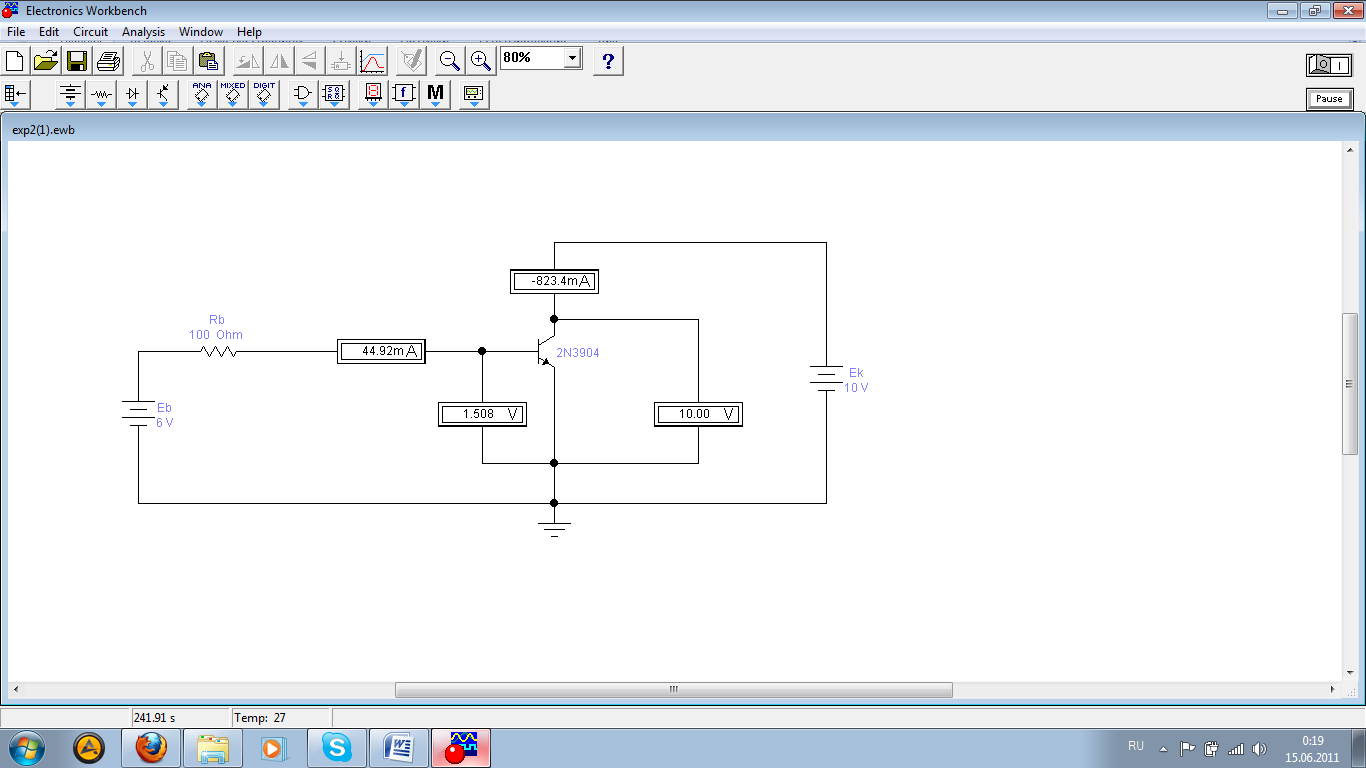Open an existing circuit file
This screenshot has width=1366, height=768.
[x=46, y=61]
